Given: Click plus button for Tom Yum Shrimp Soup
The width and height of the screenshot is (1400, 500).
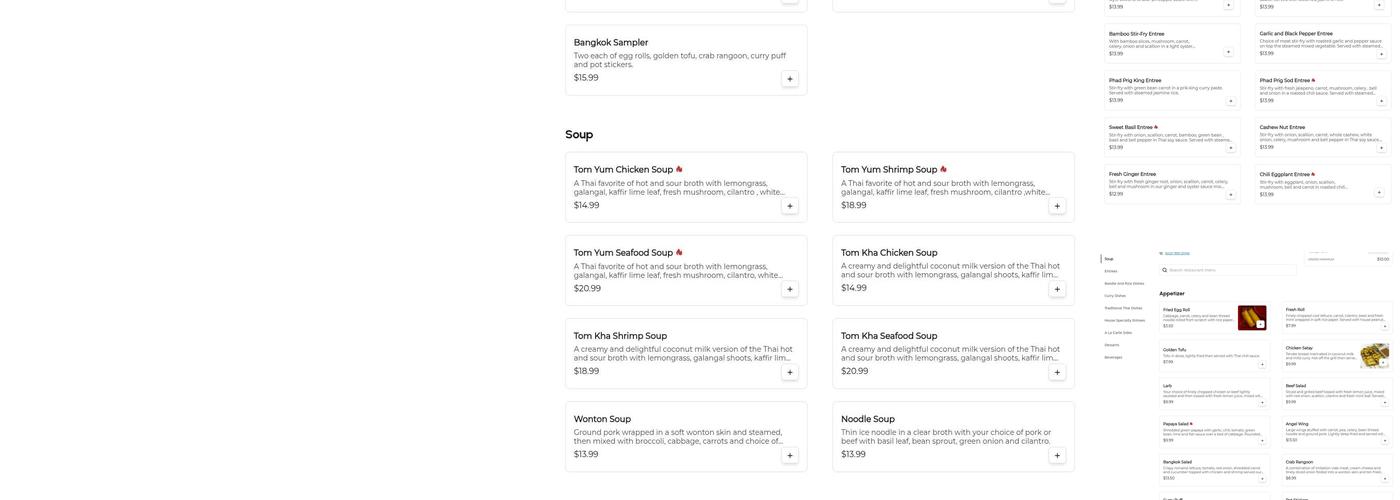Looking at the screenshot, I should 1057,206.
